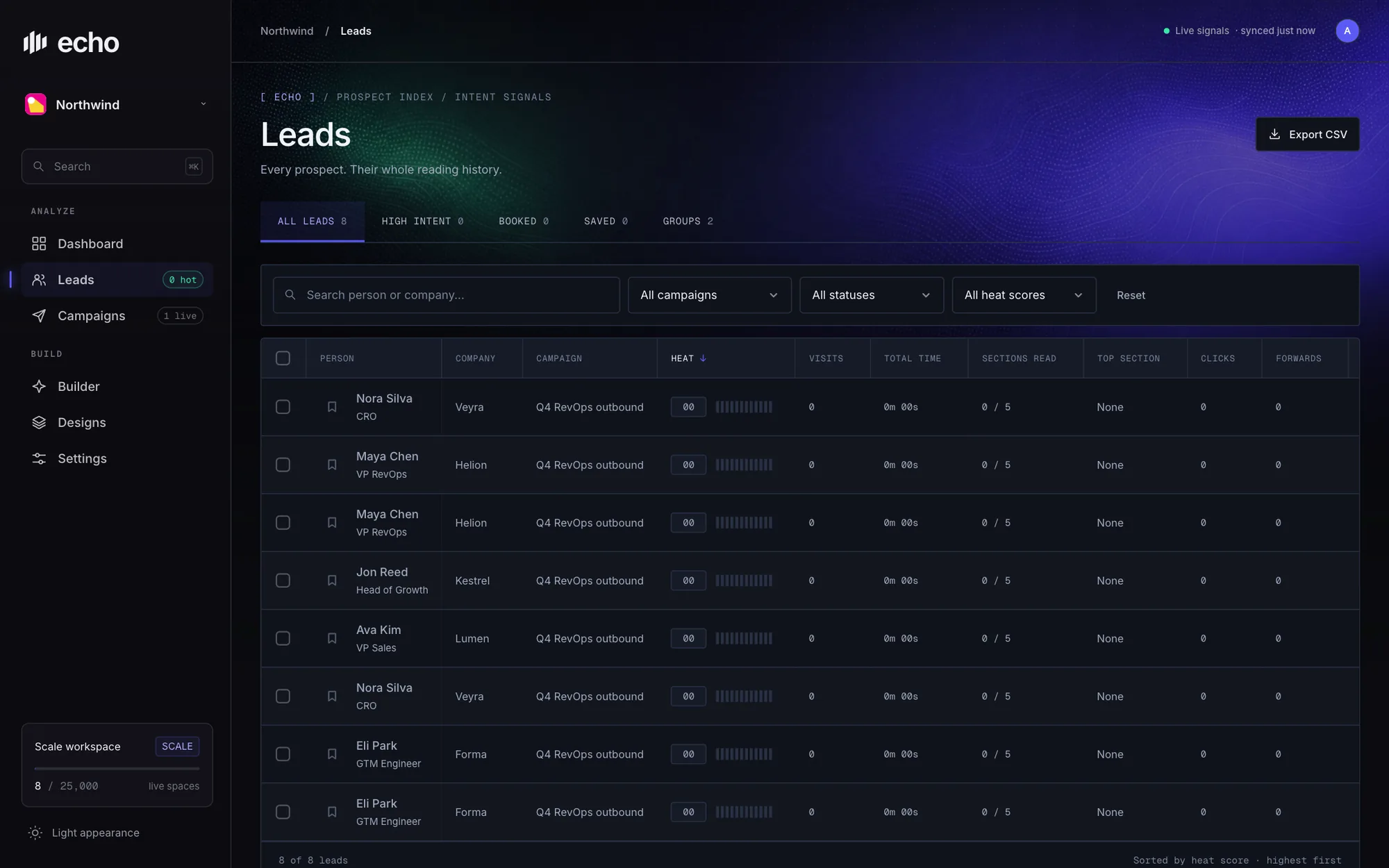Click the Campaigns paper-plane icon
This screenshot has width=1389, height=868.
point(39,316)
